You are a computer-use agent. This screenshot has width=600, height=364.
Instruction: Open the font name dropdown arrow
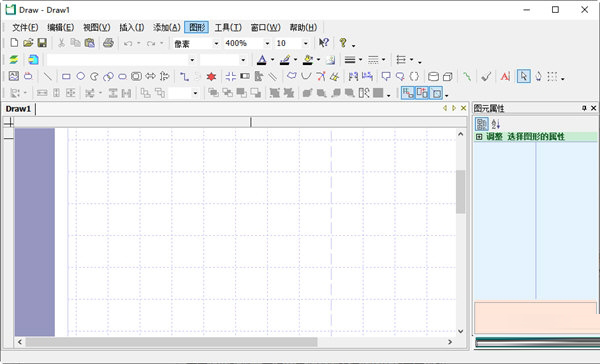tap(192, 60)
